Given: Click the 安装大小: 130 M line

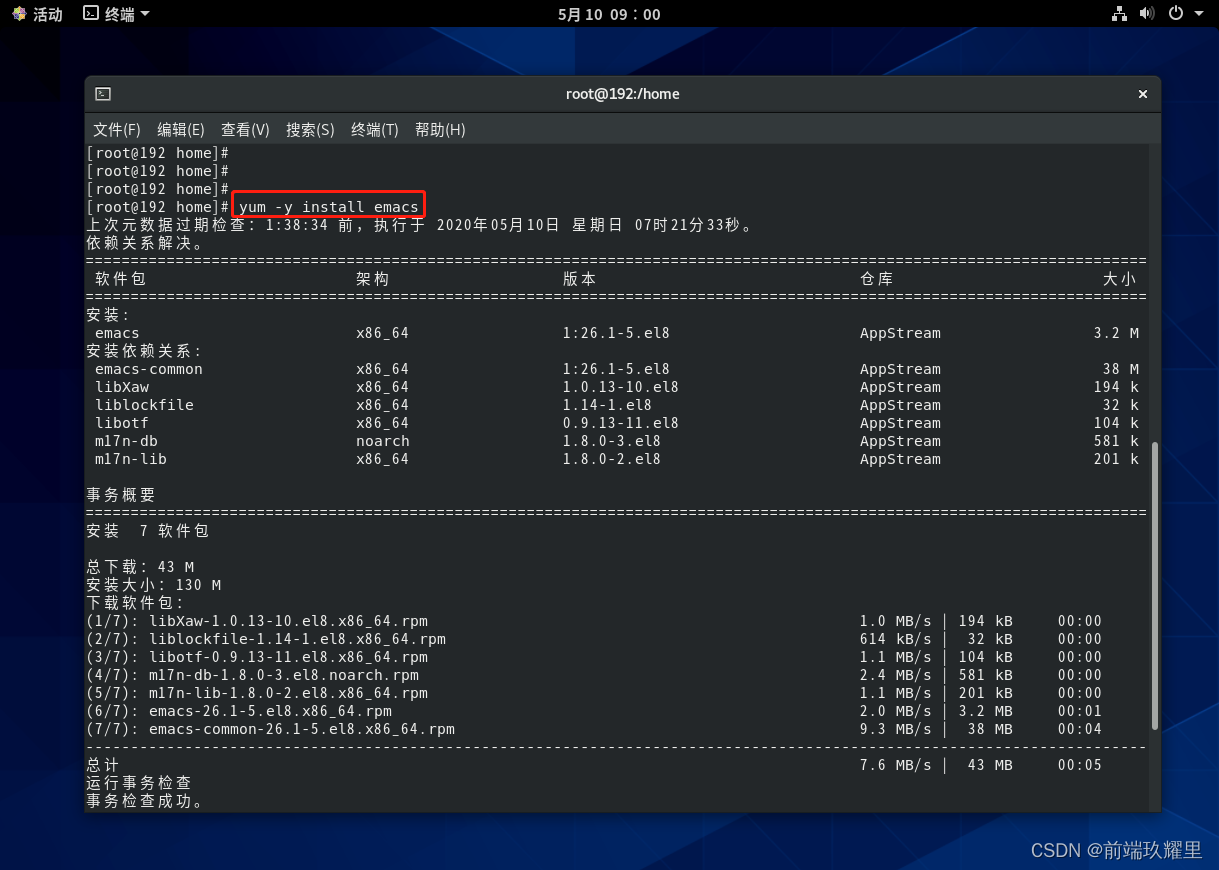Looking at the screenshot, I should [154, 585].
